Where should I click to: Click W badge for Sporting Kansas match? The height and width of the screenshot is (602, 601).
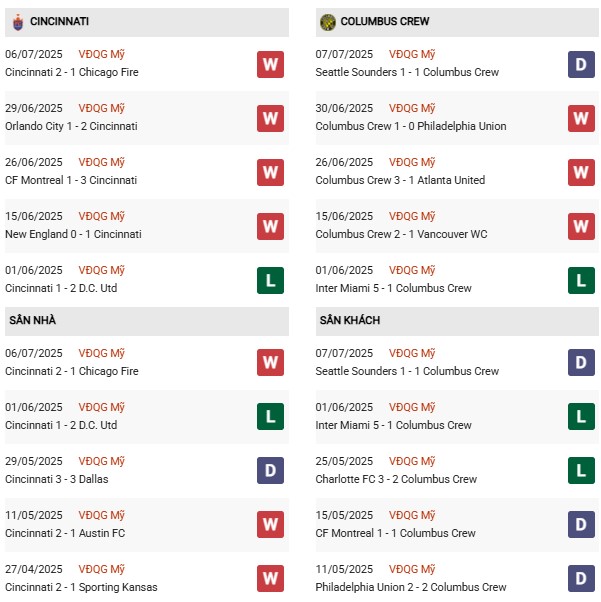[x=270, y=578]
